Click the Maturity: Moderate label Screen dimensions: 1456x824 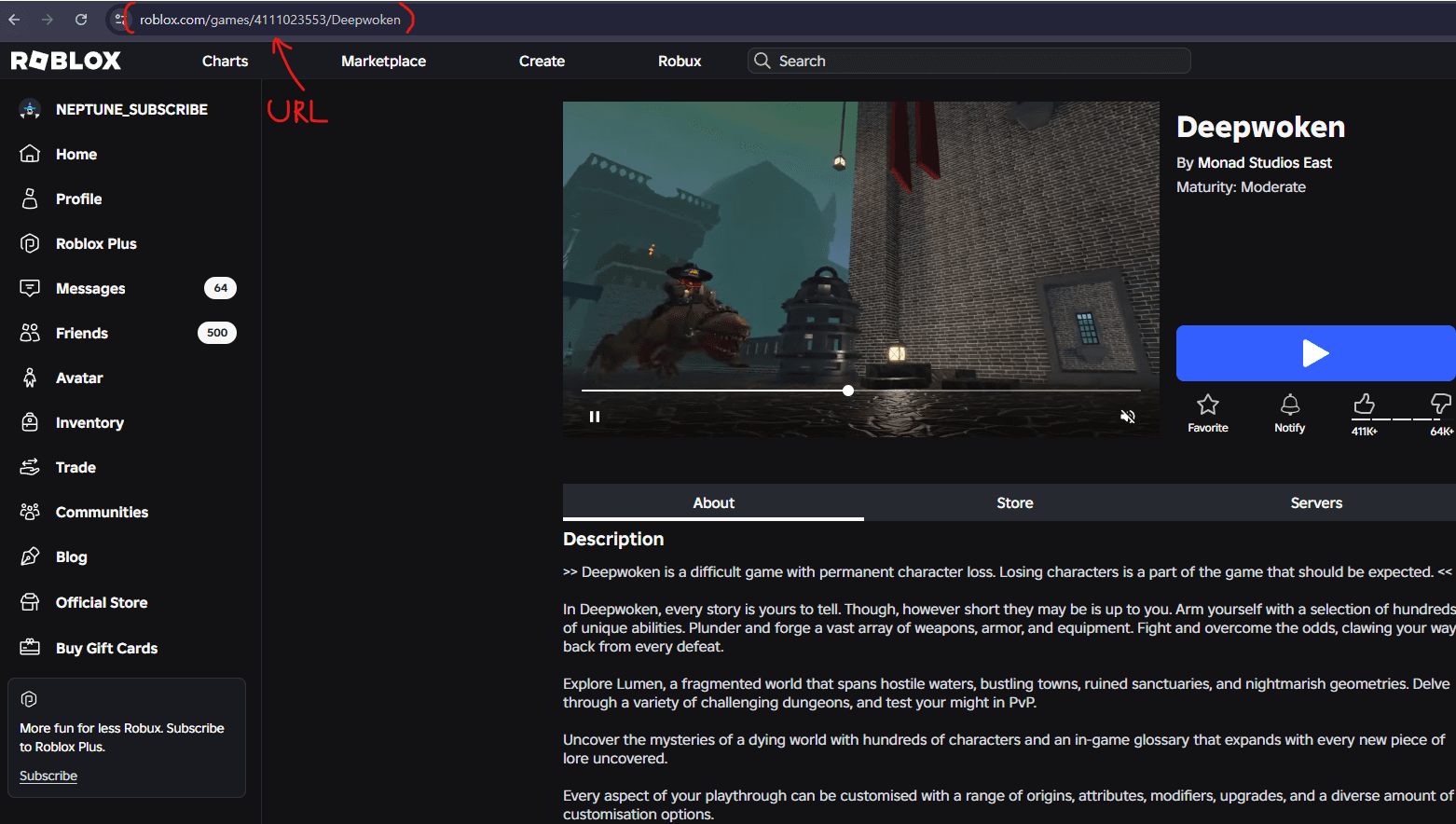(x=1241, y=186)
